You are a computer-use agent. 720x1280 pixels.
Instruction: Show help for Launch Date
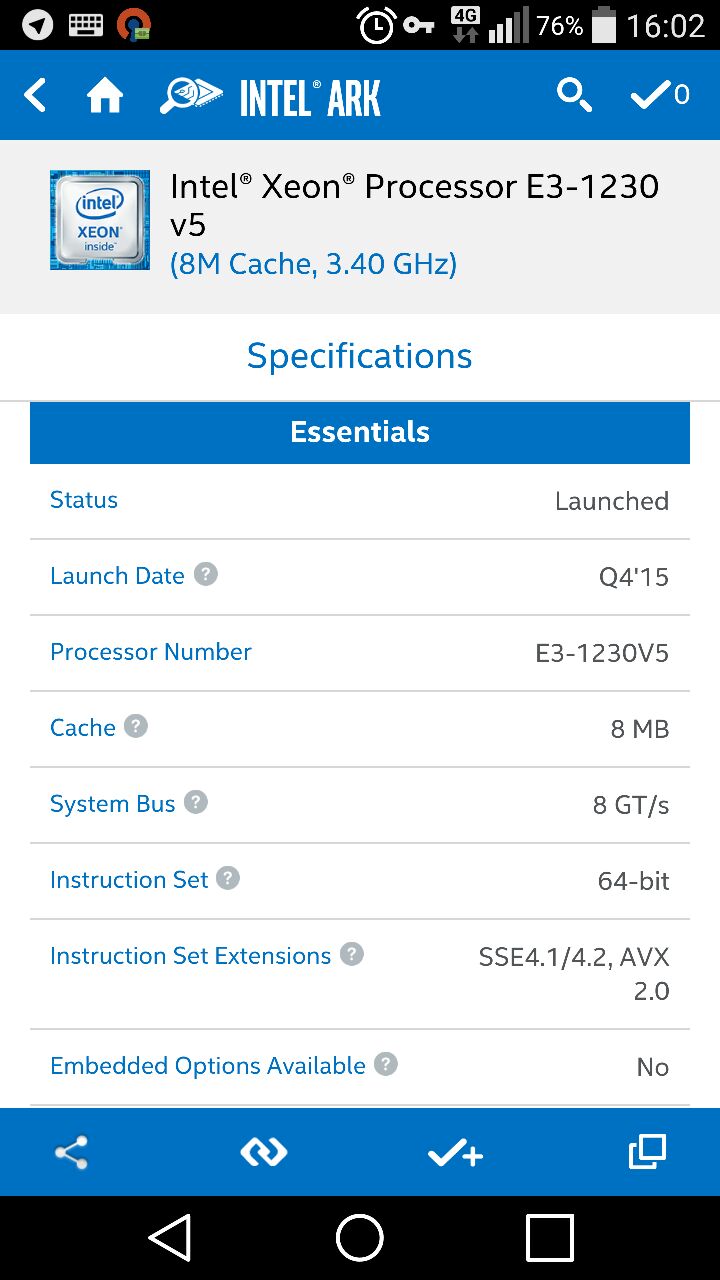[206, 574]
